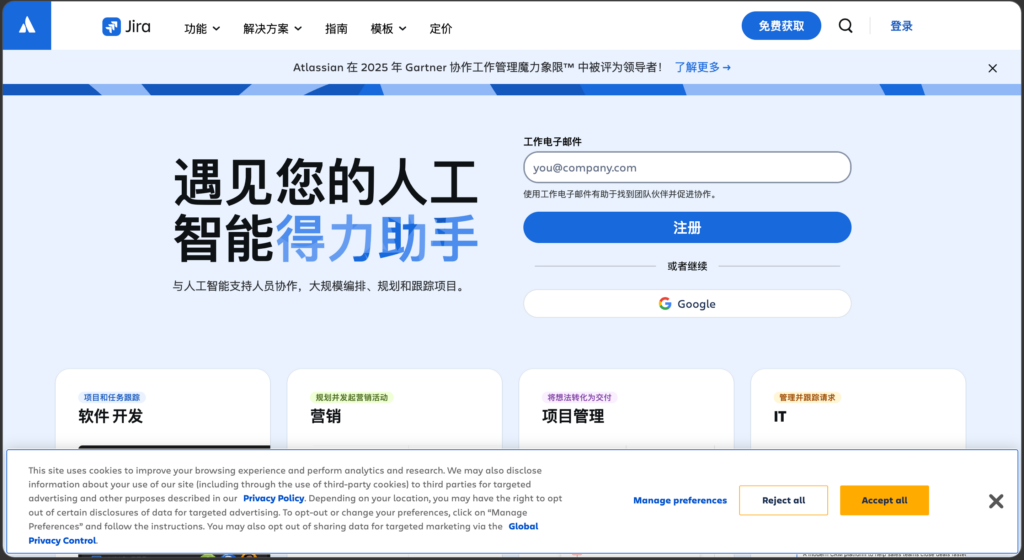1024x560 pixels.
Task: Open the IT card
Action: pos(858,409)
